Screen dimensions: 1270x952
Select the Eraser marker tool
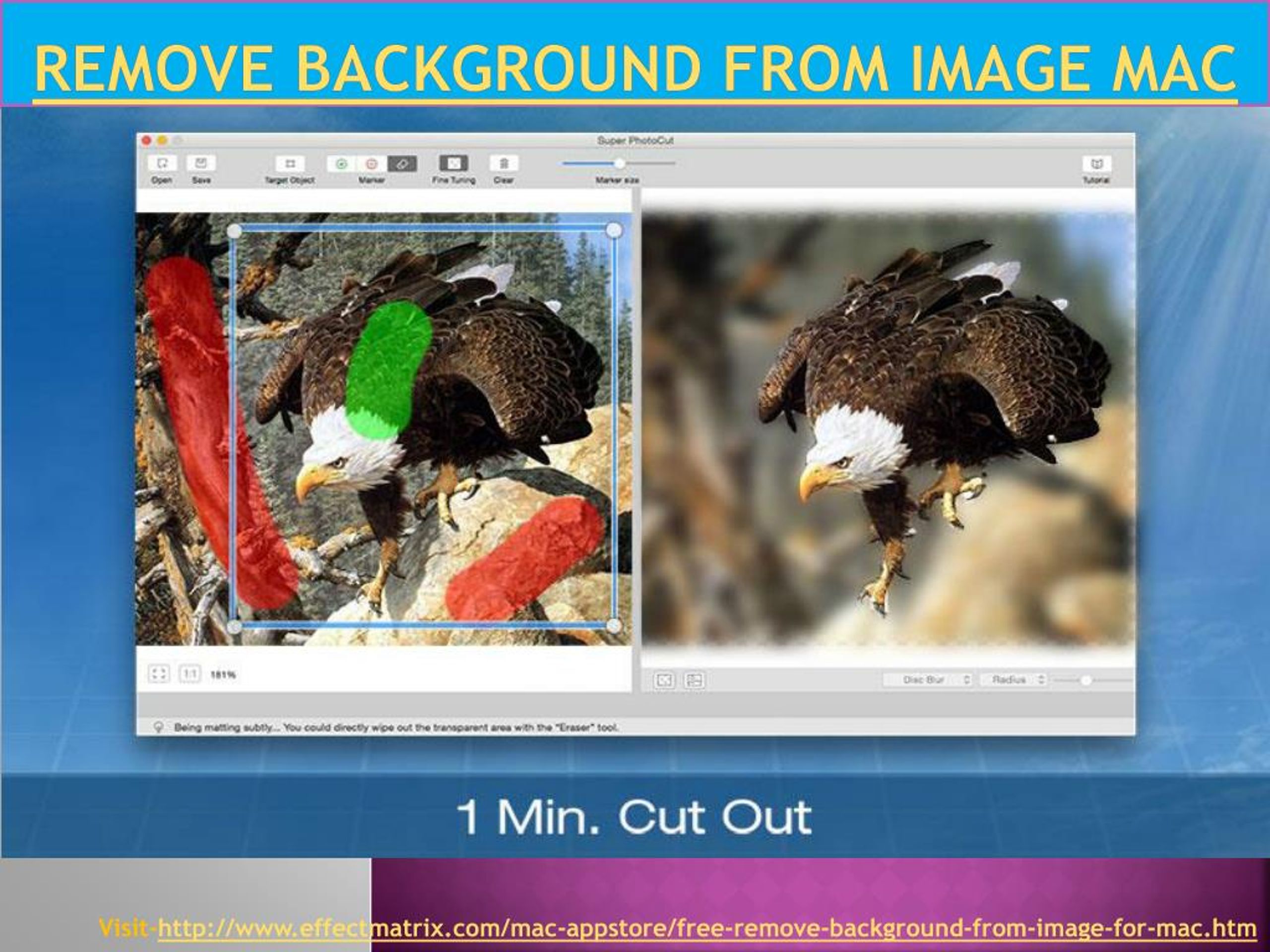pos(402,164)
